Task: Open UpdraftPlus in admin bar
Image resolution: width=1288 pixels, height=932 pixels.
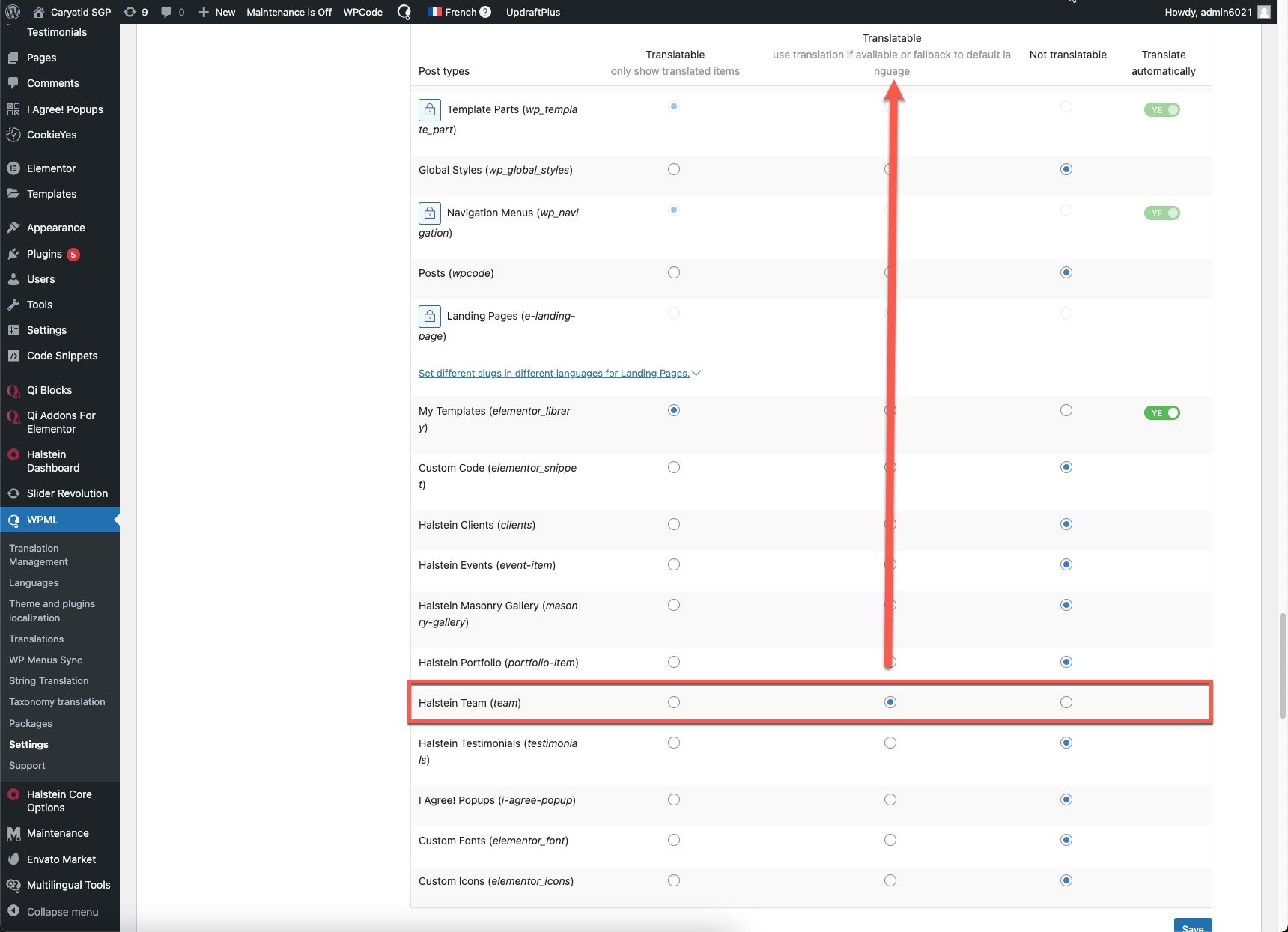Action: 533,12
